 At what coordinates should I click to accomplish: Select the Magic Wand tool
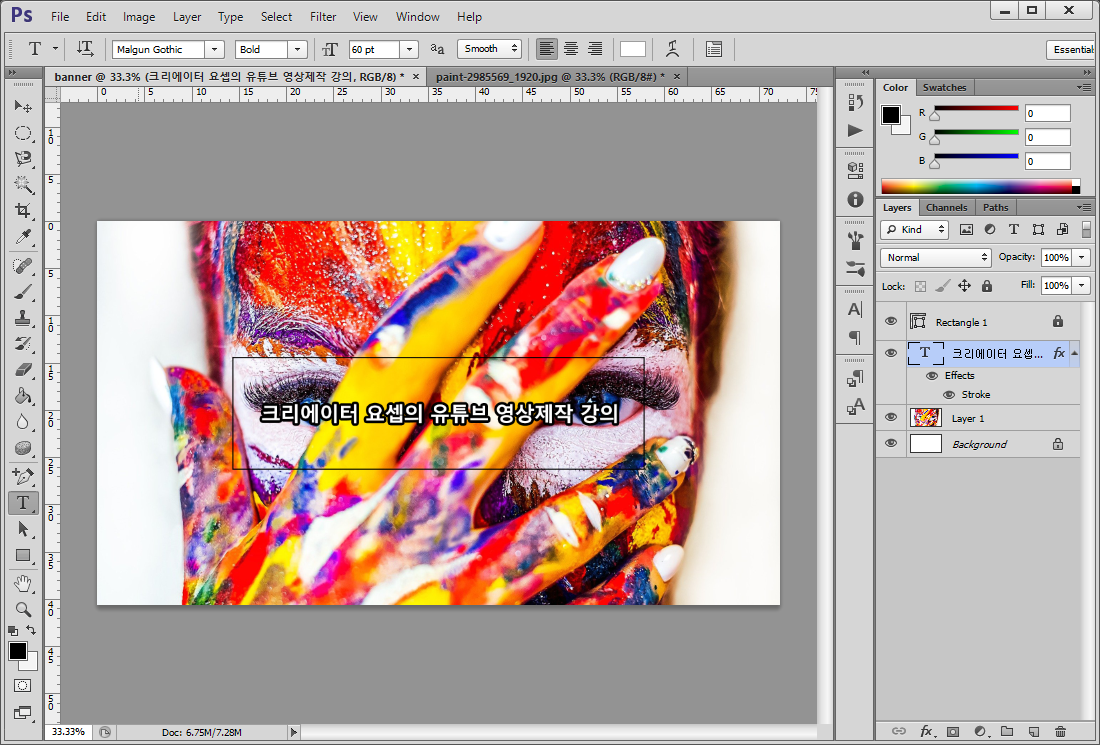click(x=23, y=184)
